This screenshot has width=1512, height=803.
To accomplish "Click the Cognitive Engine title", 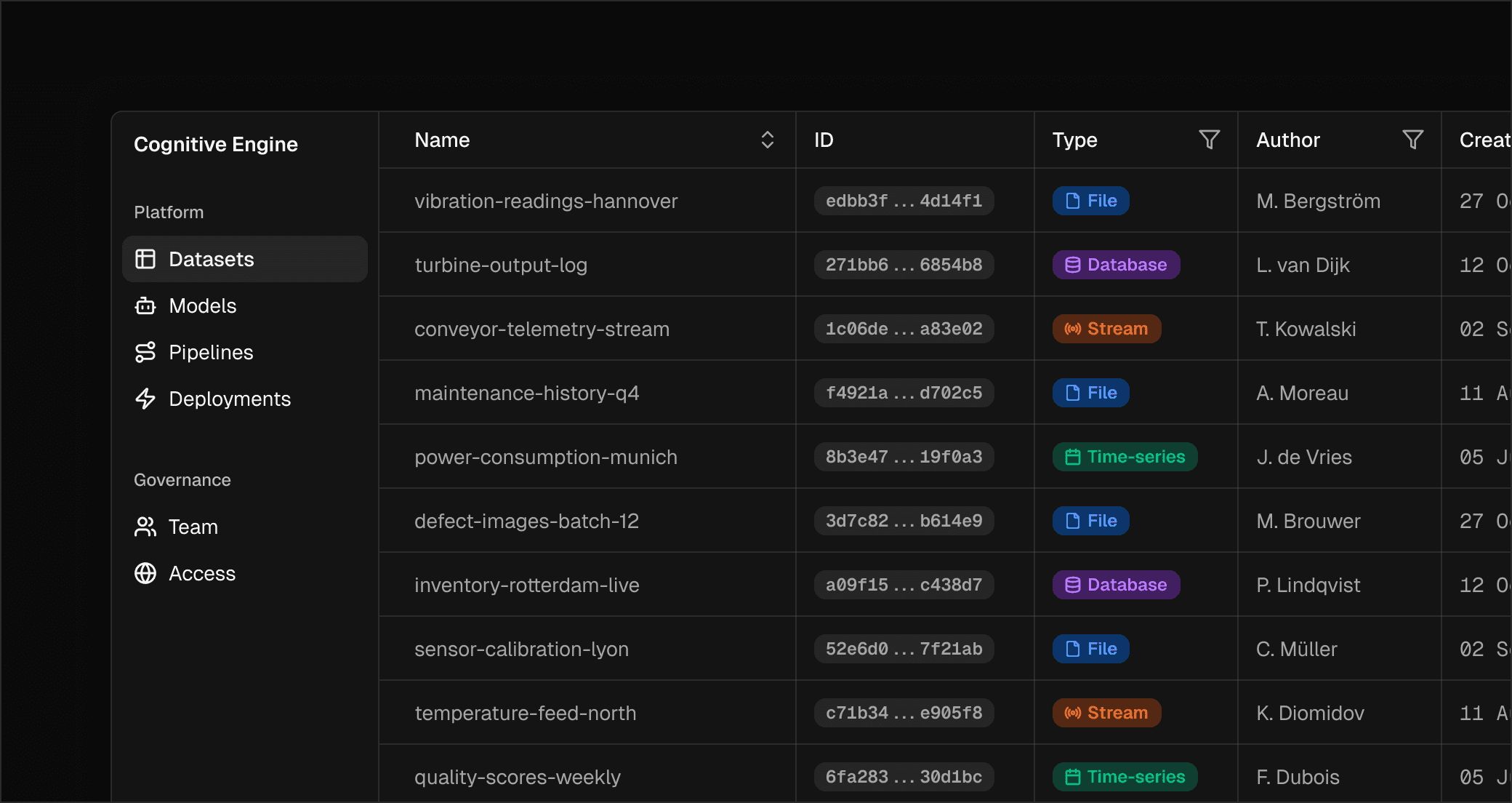I will (x=216, y=144).
